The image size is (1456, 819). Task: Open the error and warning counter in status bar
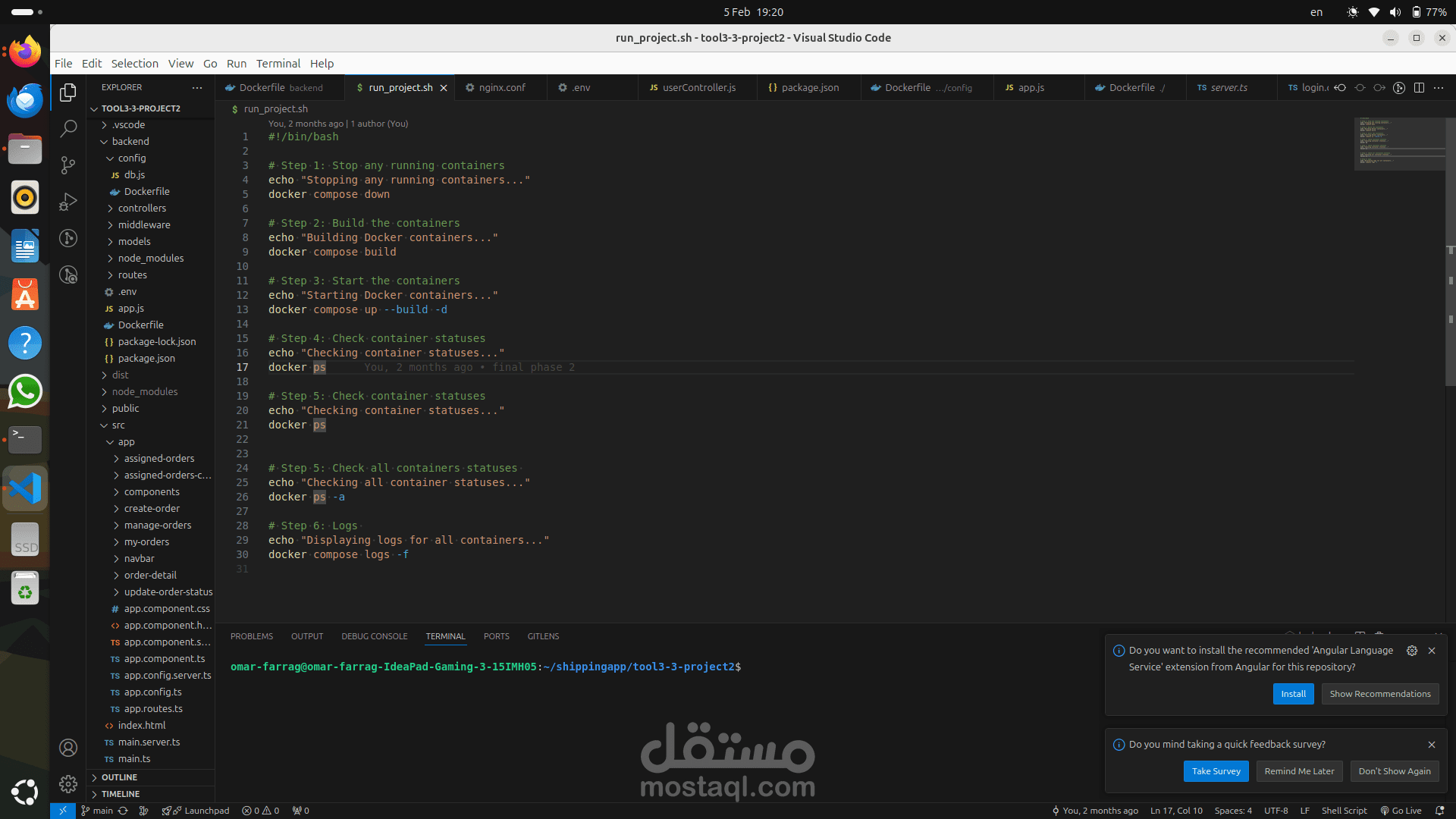(x=260, y=811)
